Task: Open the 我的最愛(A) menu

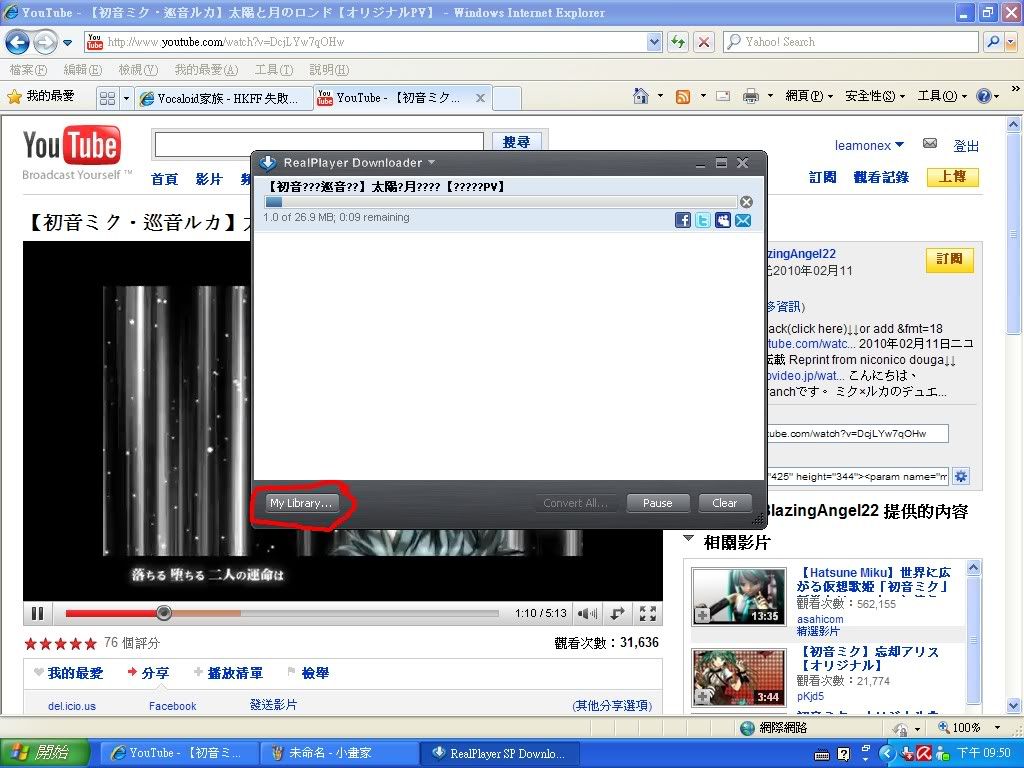Action: 206,69
